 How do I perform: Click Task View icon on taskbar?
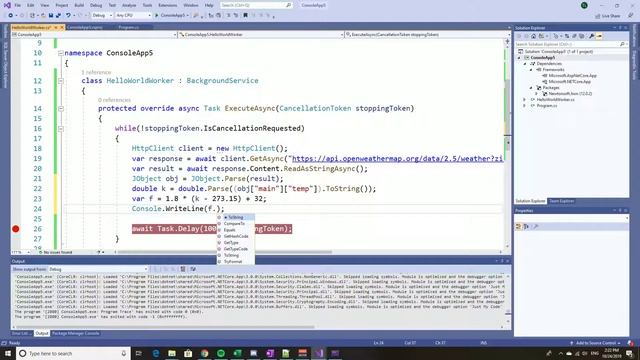pyautogui.click(x=139, y=353)
